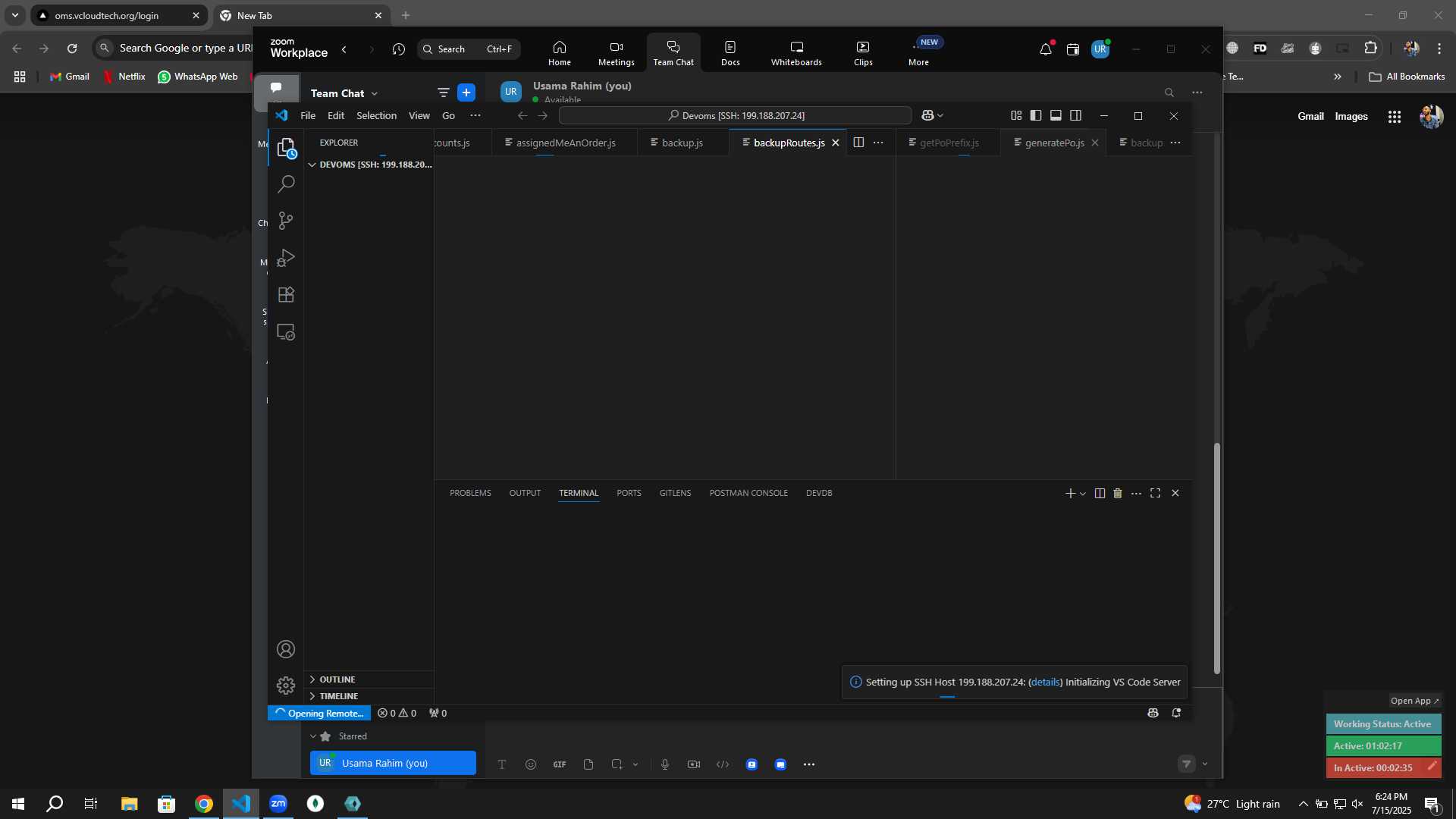This screenshot has width=1456, height=819.
Task: Open errors and warnings status item
Action: pyautogui.click(x=397, y=713)
